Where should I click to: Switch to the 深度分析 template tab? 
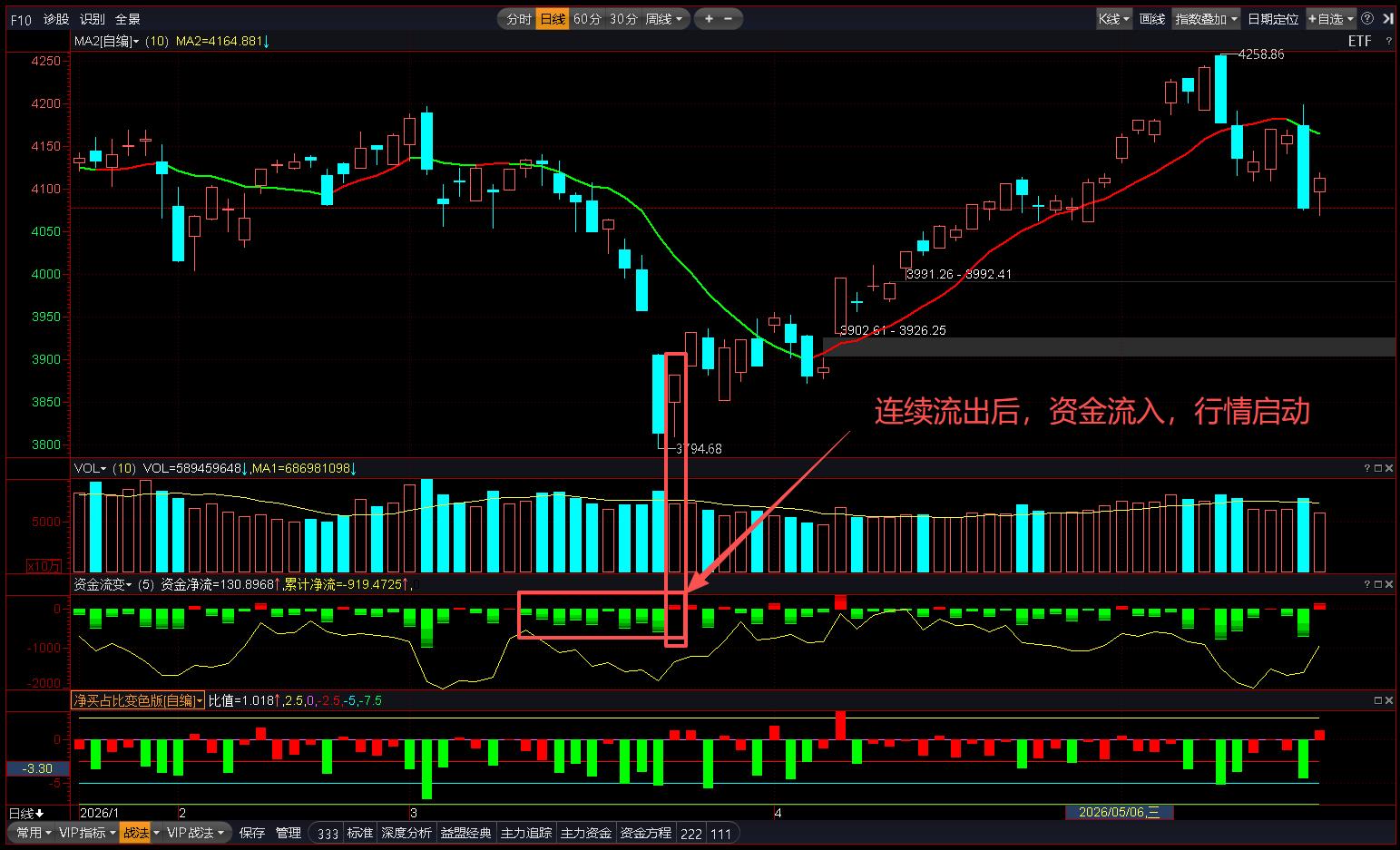pos(406,833)
